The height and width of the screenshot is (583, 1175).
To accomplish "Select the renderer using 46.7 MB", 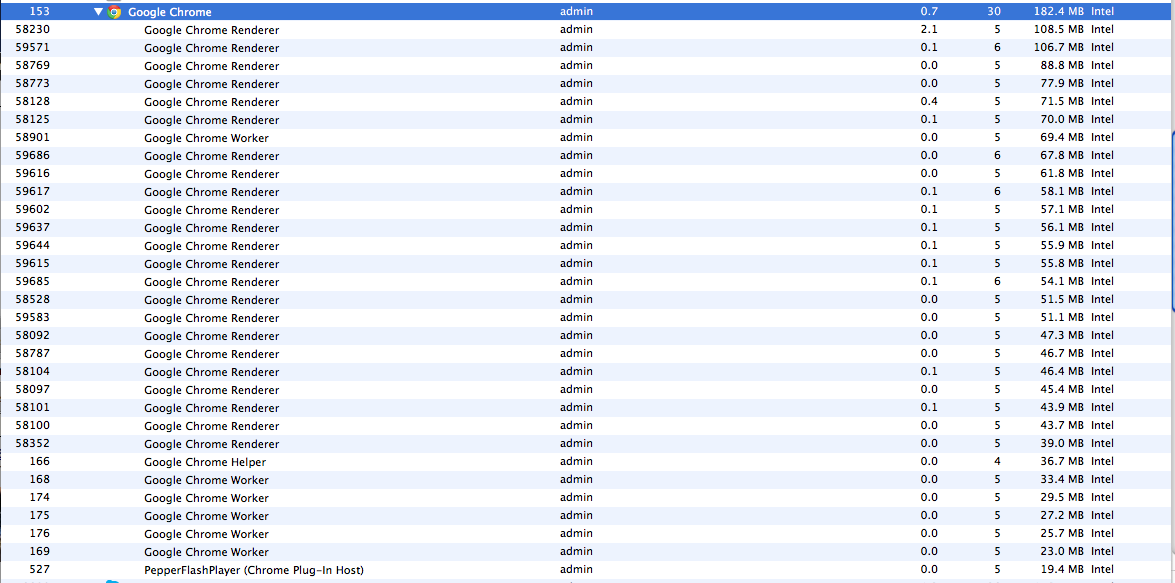I will coord(588,354).
